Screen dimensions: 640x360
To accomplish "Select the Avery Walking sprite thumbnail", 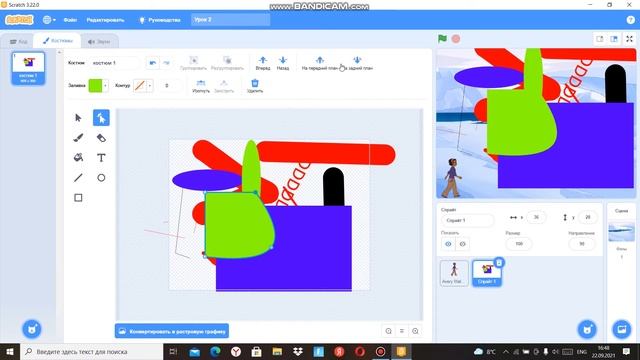I will [x=454, y=273].
